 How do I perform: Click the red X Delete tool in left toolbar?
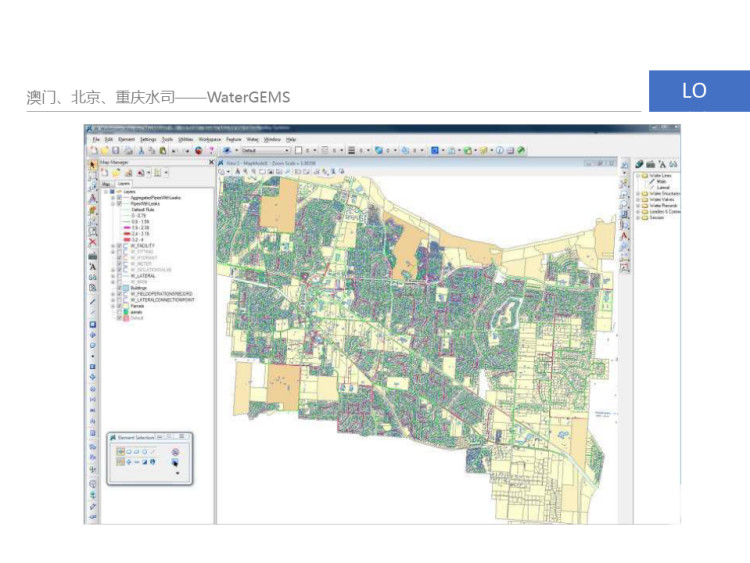tap(93, 242)
